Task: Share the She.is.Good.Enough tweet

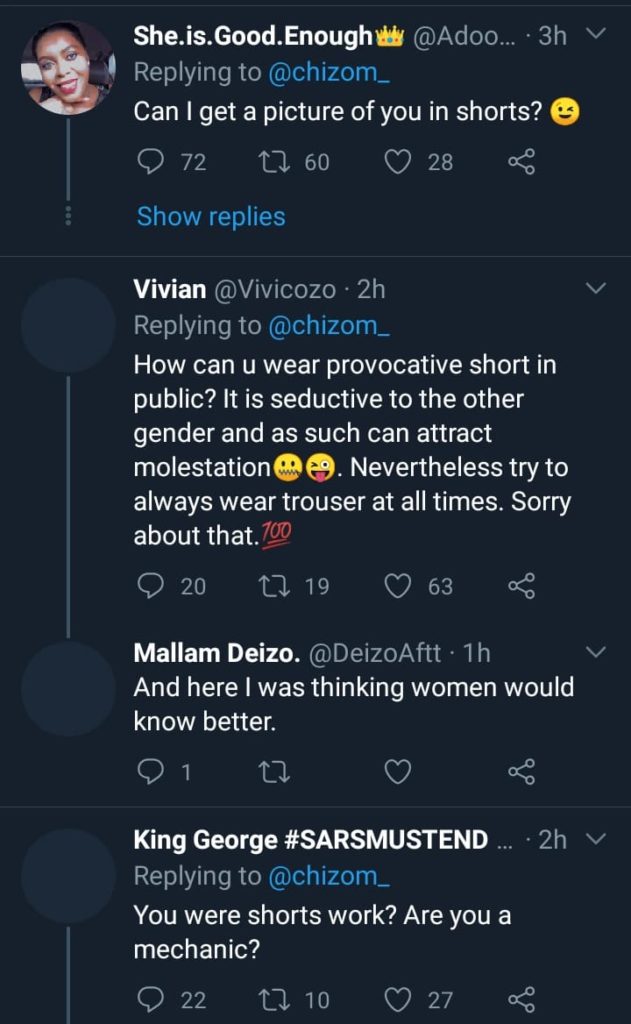Action: click(x=521, y=162)
